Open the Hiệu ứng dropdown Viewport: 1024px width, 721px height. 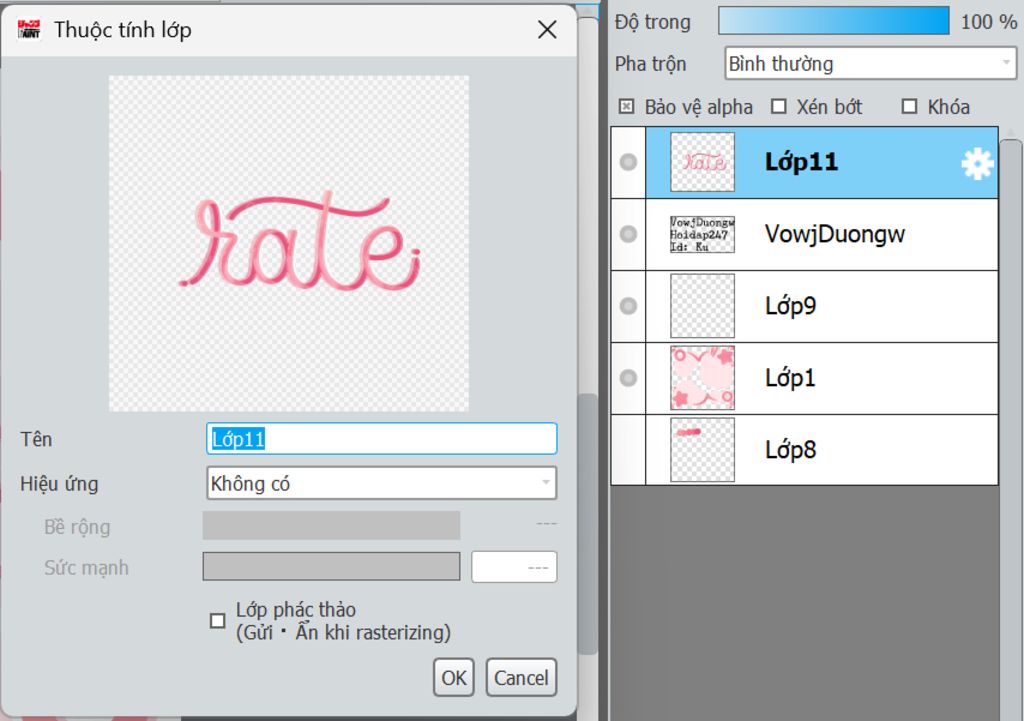point(381,483)
